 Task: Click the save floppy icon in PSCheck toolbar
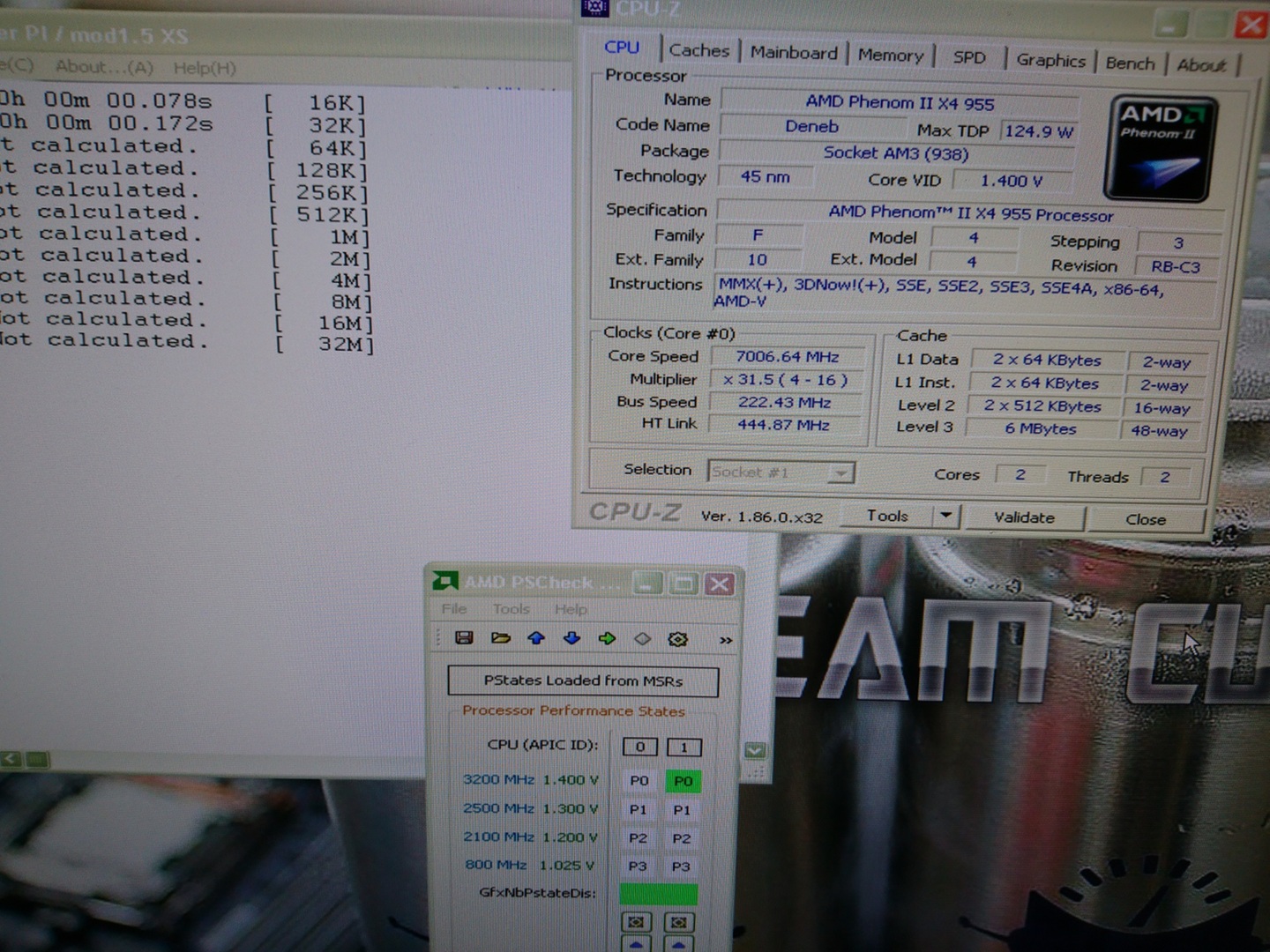tap(464, 637)
